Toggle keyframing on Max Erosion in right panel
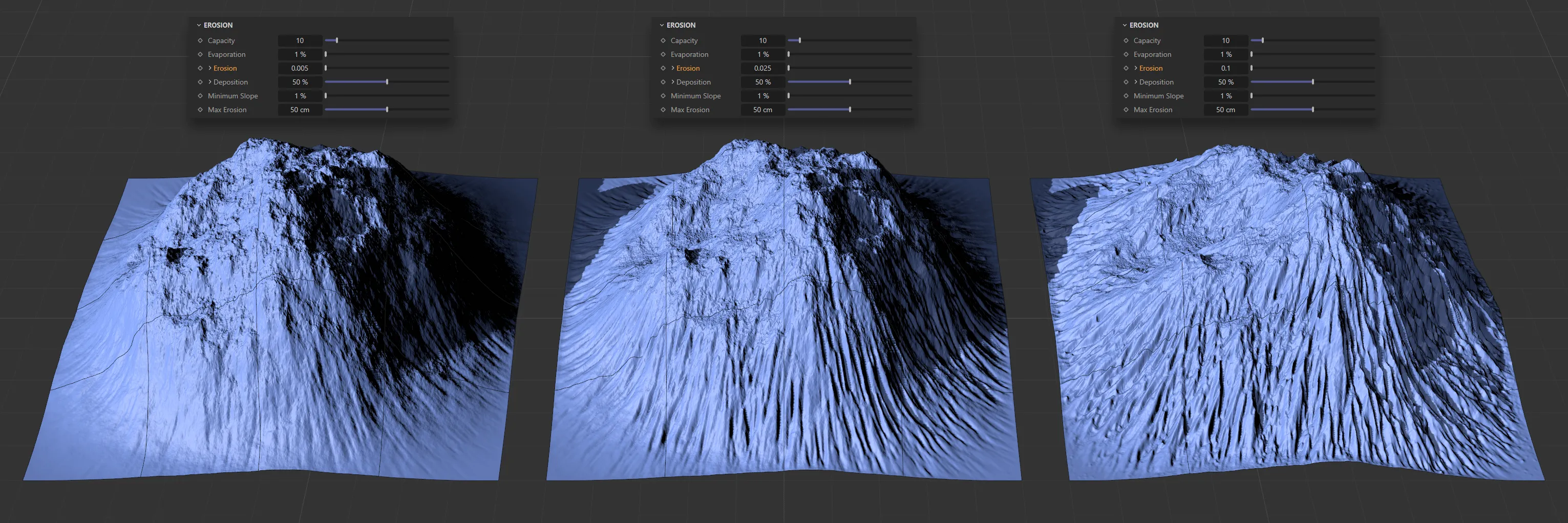1568x523 pixels. pyautogui.click(x=1127, y=110)
